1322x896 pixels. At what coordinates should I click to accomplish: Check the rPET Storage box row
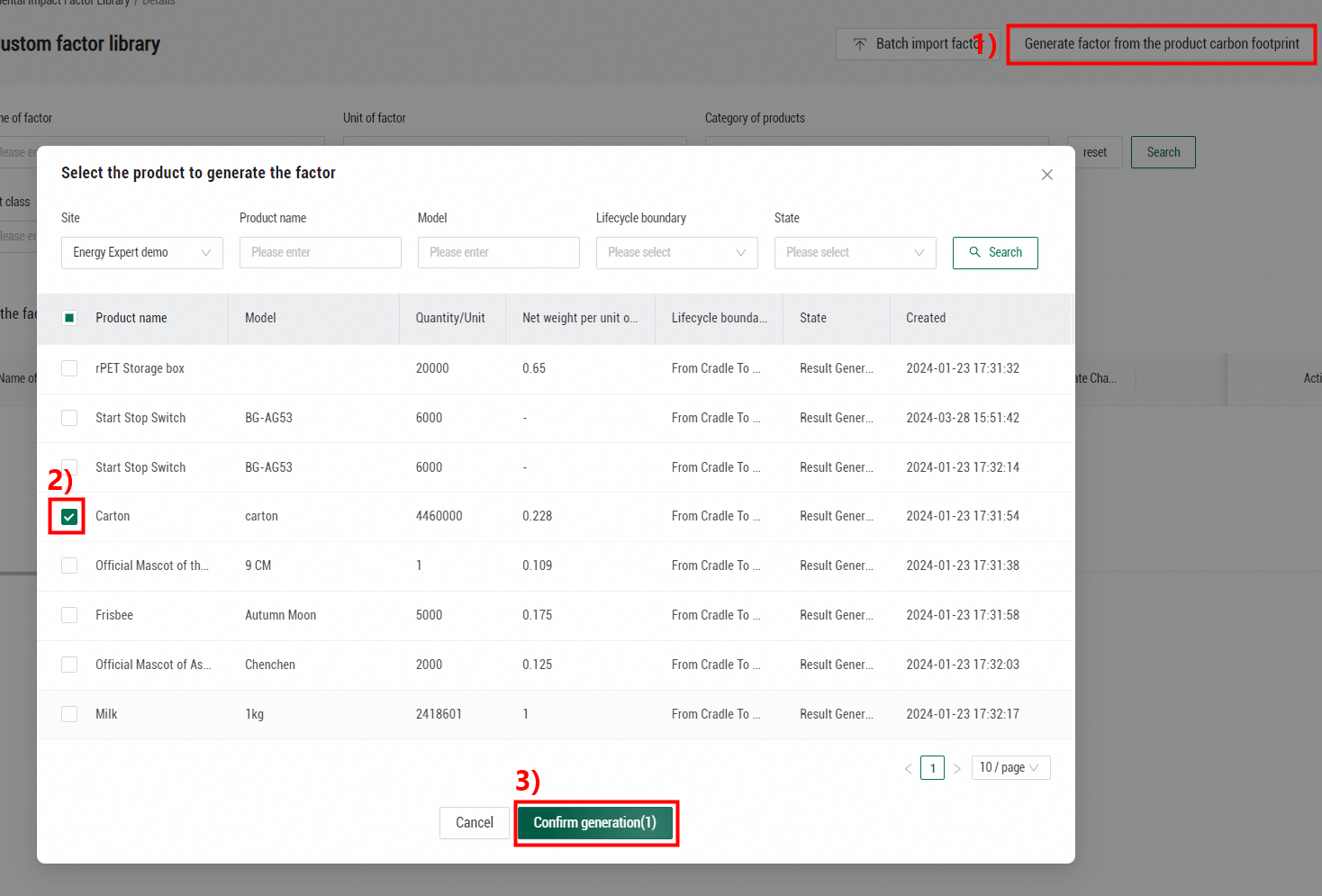(x=69, y=368)
